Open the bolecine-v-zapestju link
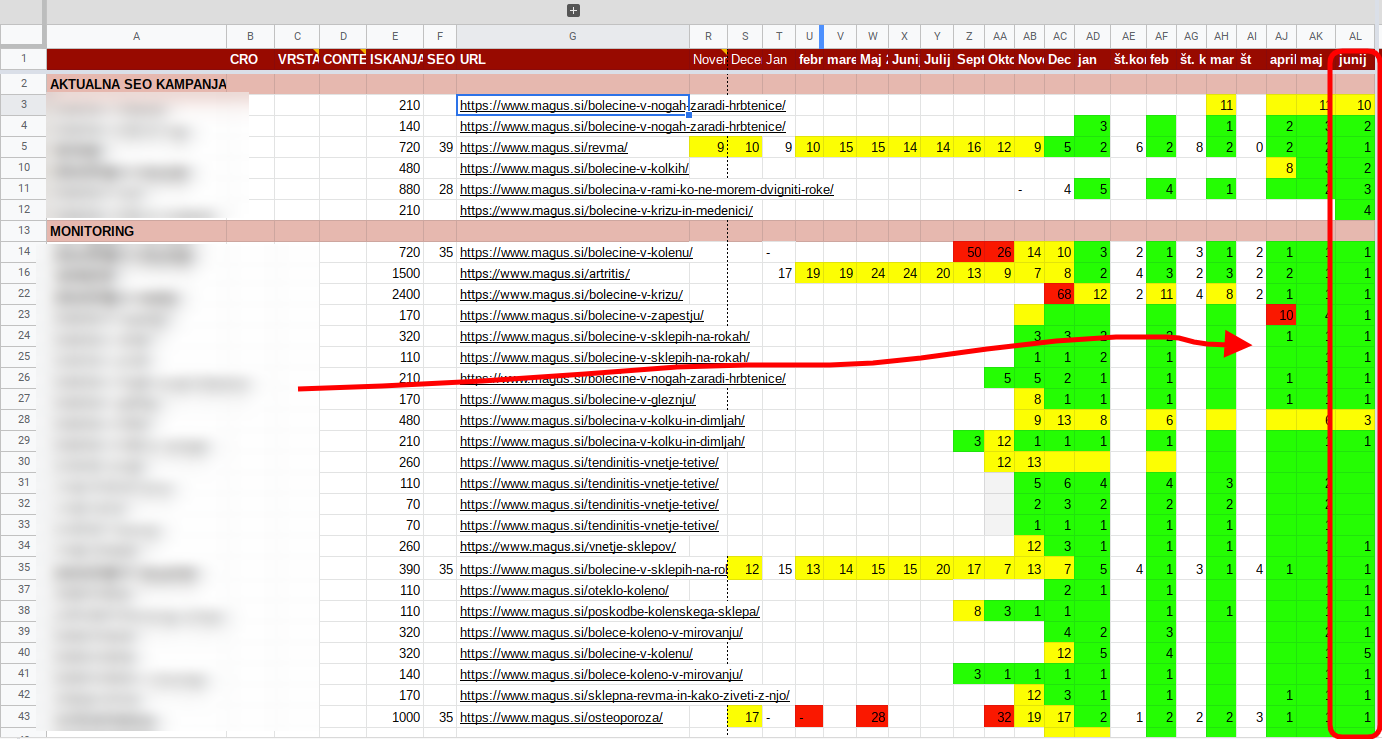1382x739 pixels. [581, 315]
